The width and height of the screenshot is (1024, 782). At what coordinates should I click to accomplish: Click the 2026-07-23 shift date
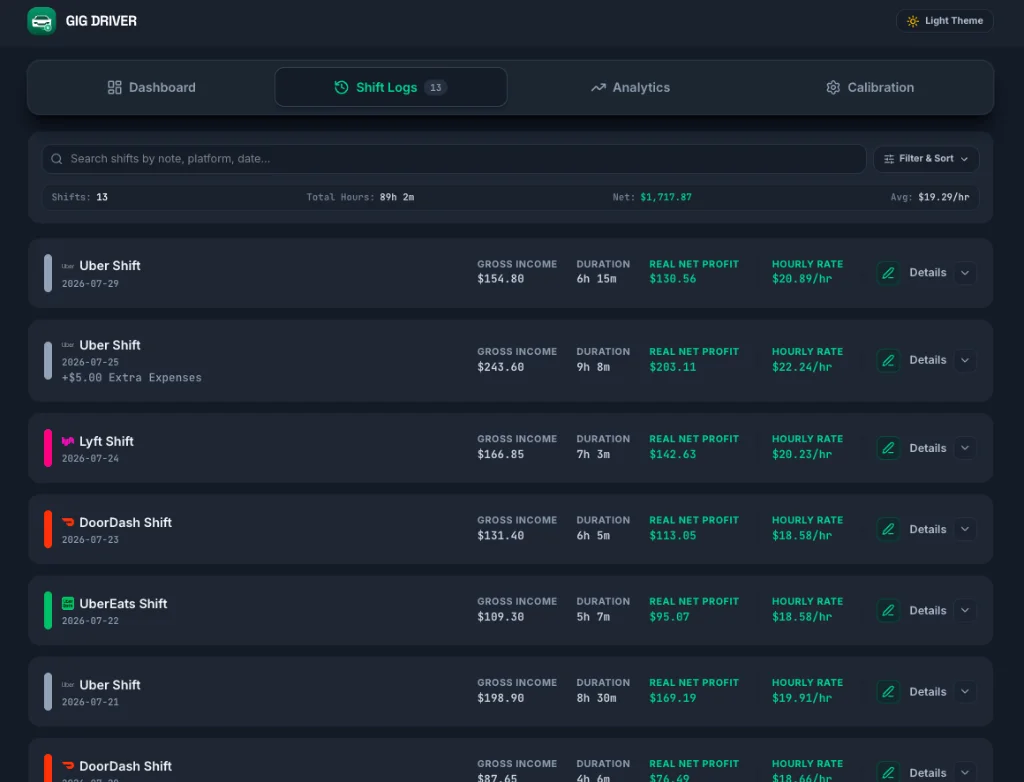pos(90,540)
